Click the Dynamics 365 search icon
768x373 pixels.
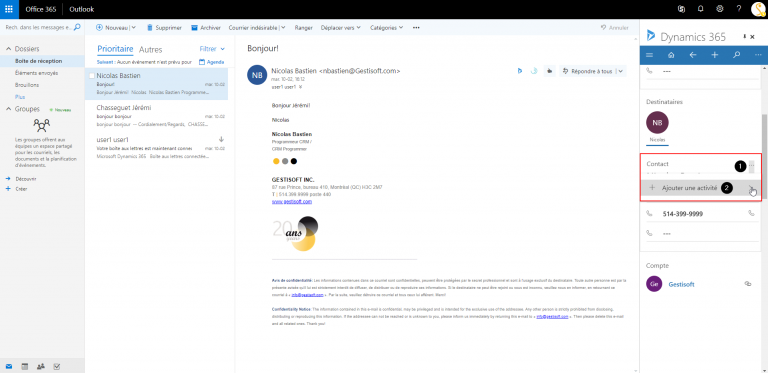(x=736, y=55)
